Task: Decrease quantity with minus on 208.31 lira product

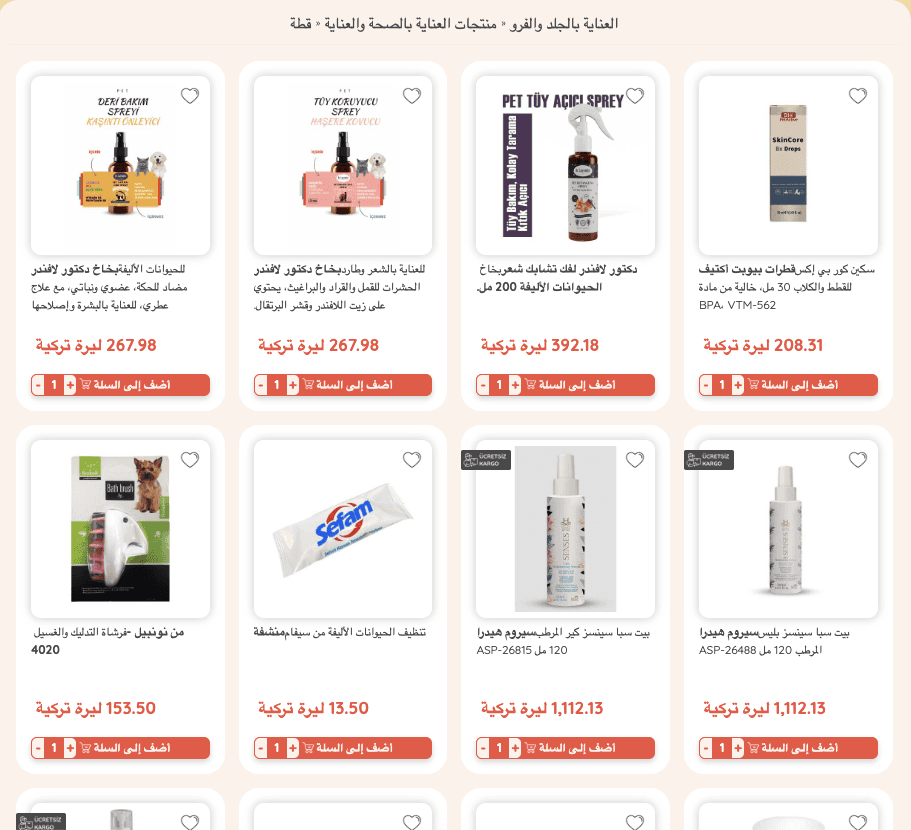Action: click(706, 385)
